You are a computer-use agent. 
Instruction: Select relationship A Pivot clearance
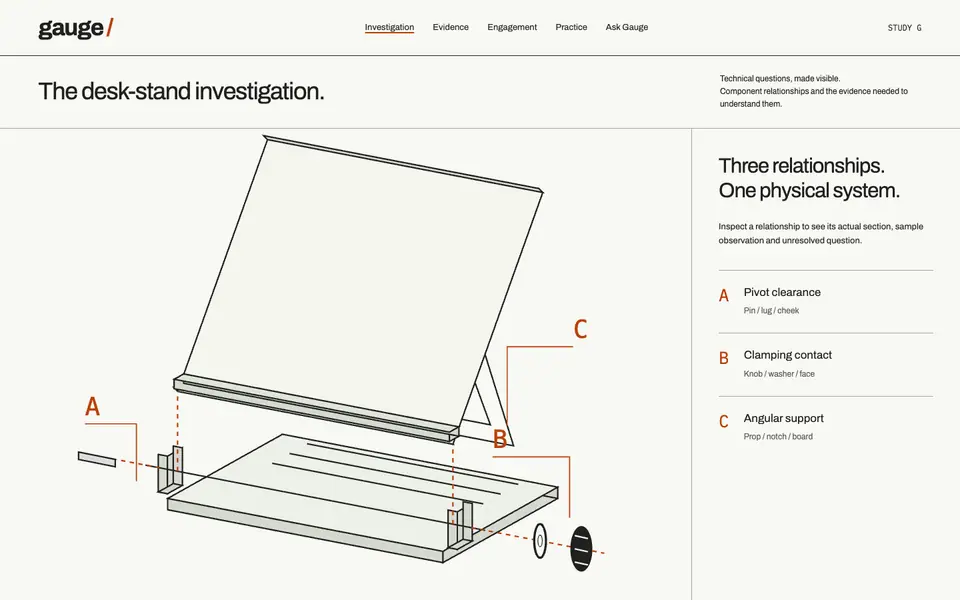click(825, 302)
